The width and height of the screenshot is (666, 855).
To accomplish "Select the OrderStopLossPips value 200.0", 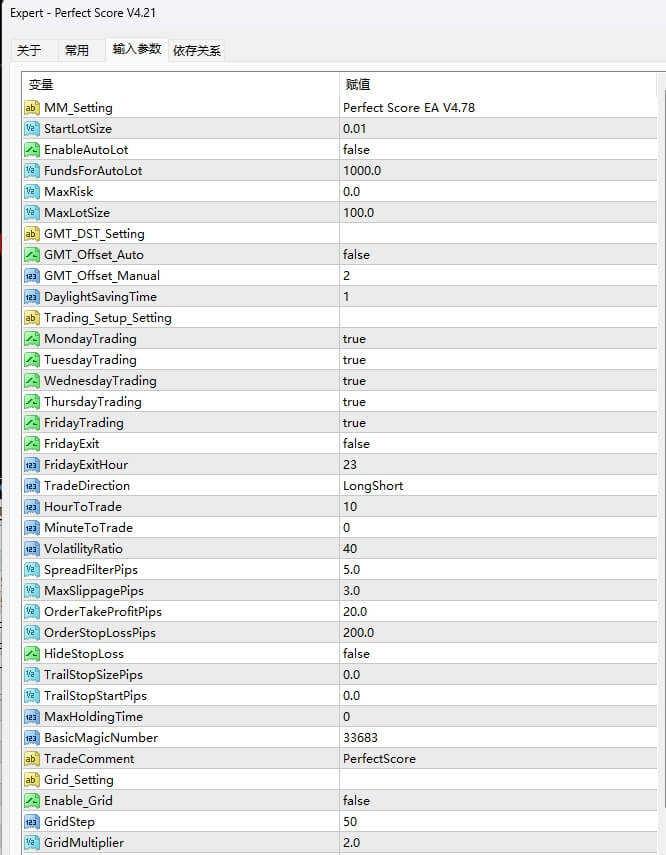I will point(358,633).
